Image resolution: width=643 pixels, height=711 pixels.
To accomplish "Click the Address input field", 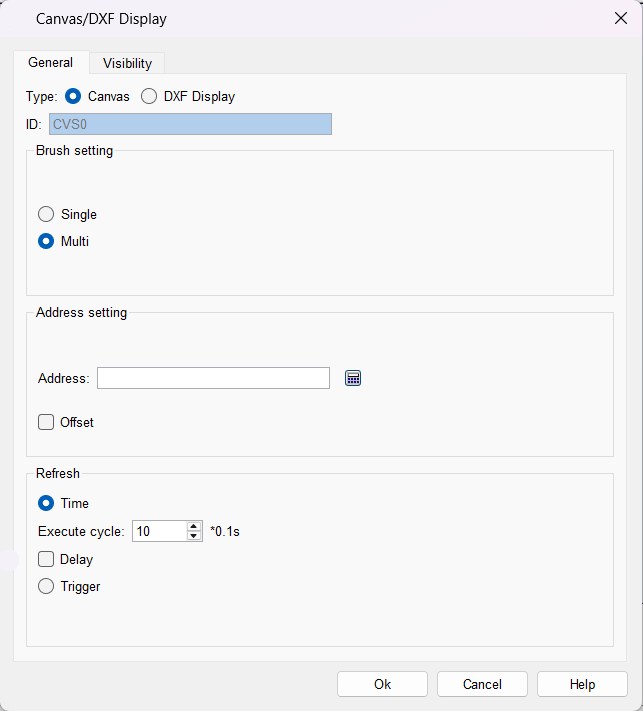I will point(213,378).
